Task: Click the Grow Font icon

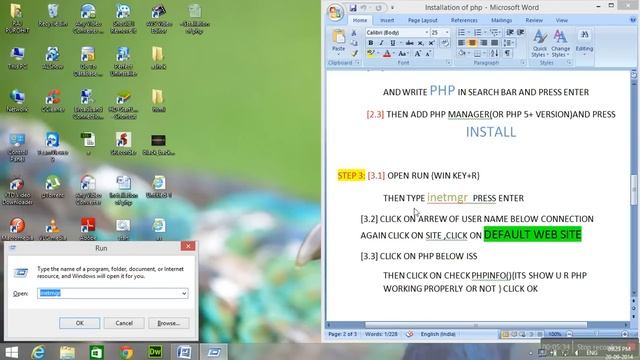Action: coord(418,53)
